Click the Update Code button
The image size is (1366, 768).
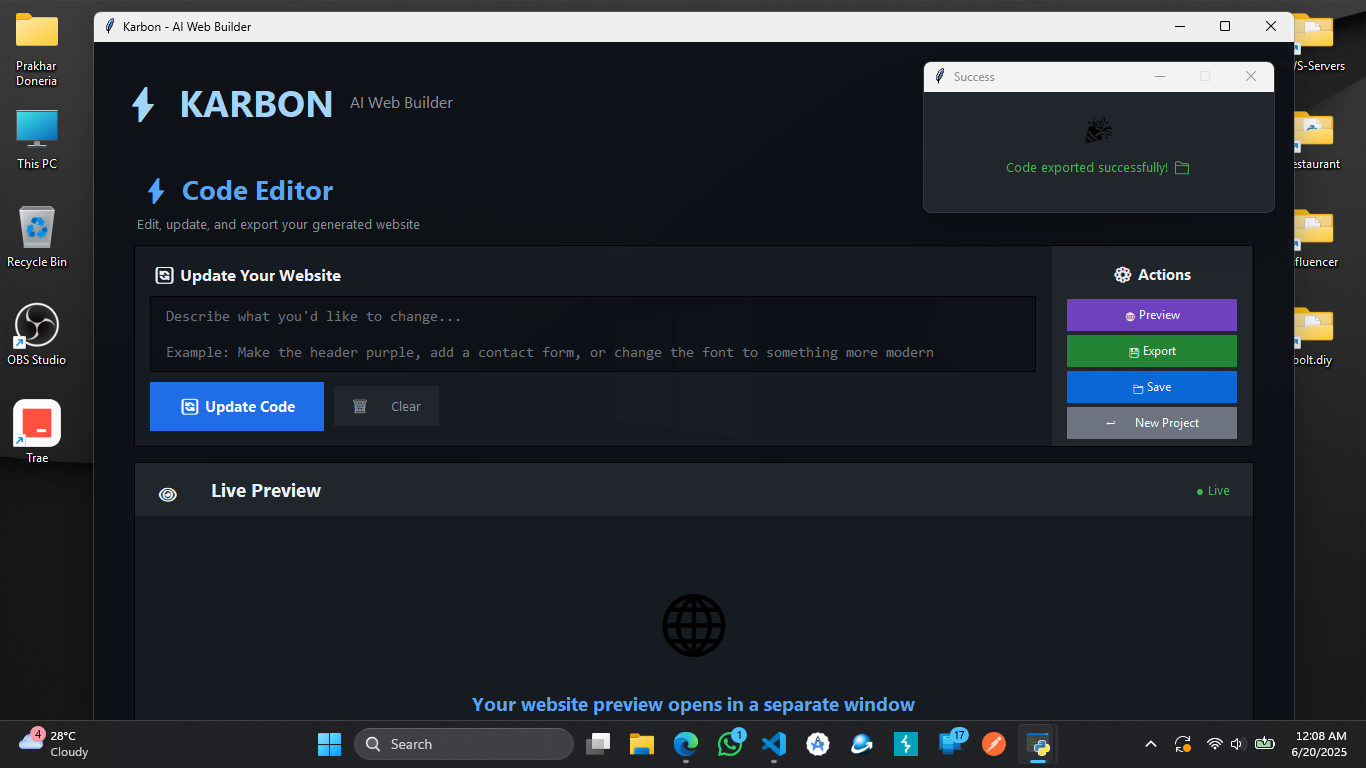coord(237,407)
